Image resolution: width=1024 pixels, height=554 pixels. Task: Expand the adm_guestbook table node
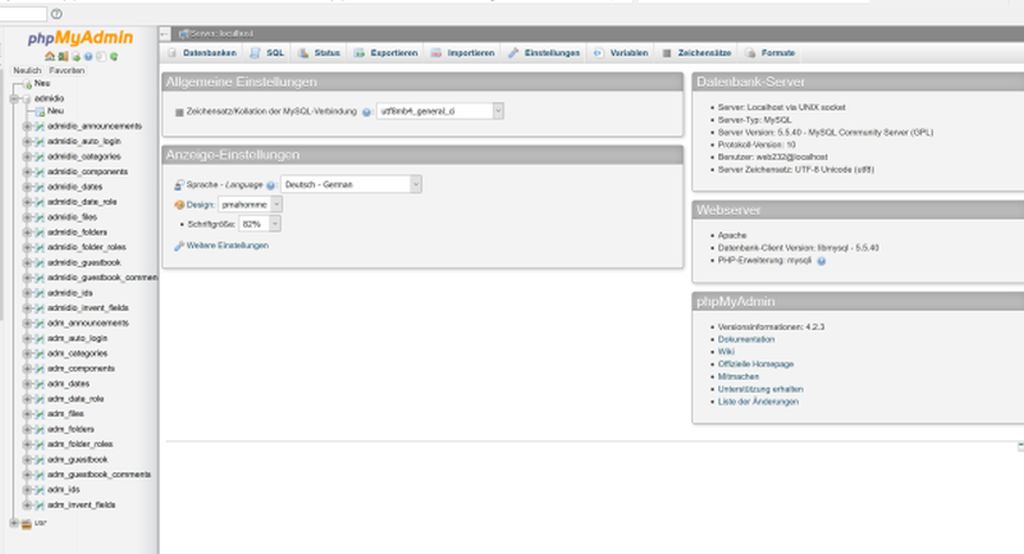pyautogui.click(x=27, y=460)
